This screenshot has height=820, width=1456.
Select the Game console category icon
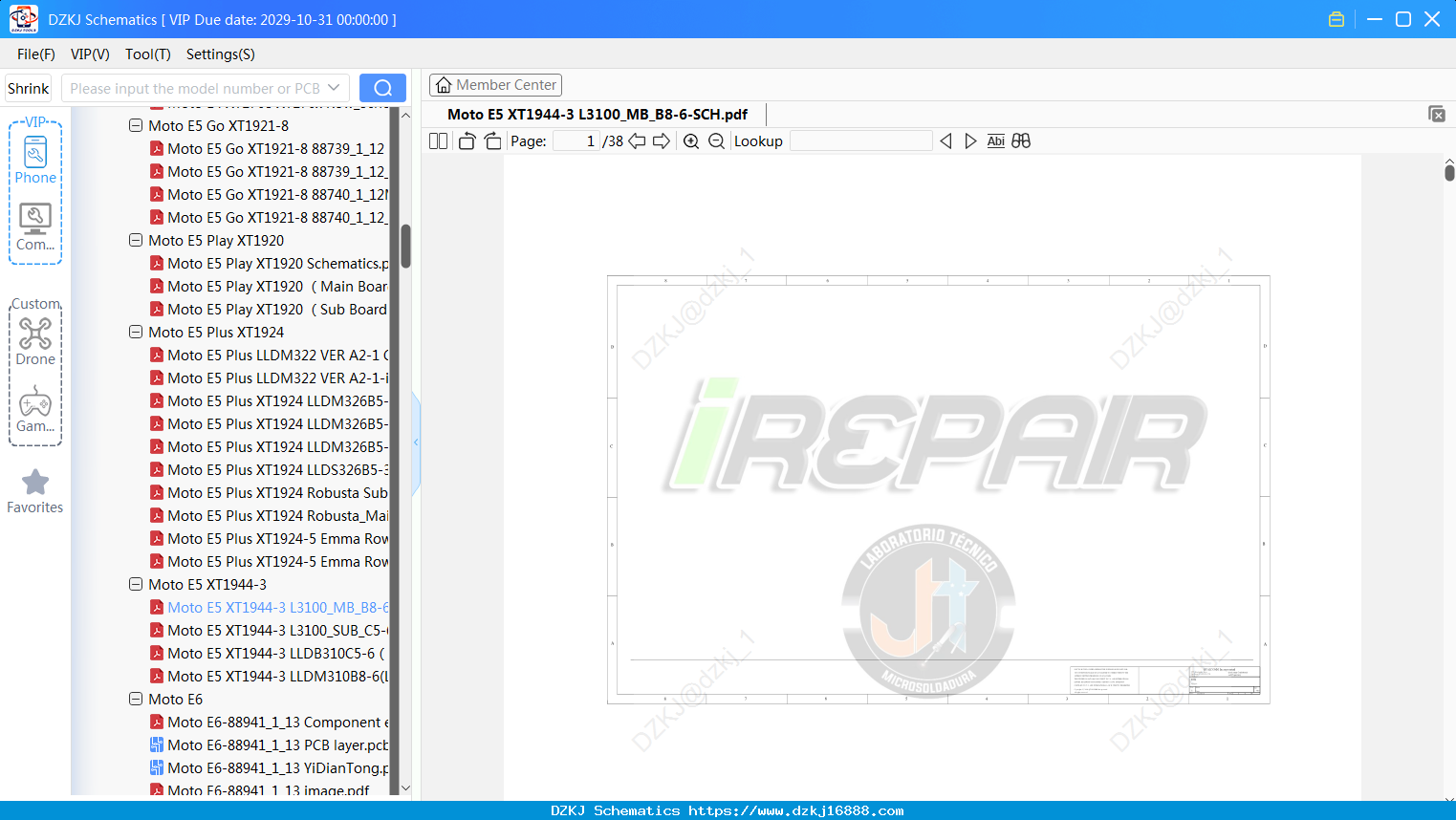35,409
